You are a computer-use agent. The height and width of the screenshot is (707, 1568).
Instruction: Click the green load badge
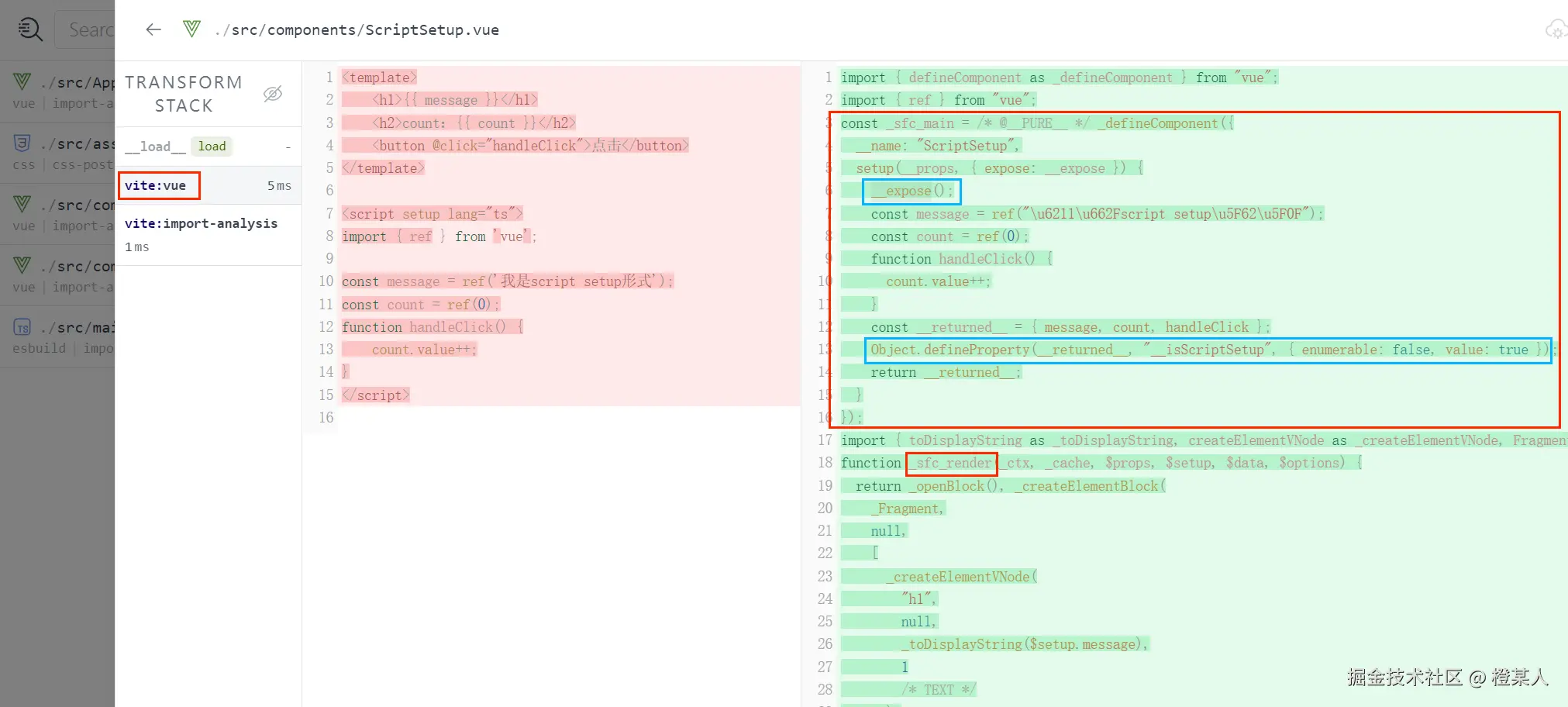click(x=212, y=147)
